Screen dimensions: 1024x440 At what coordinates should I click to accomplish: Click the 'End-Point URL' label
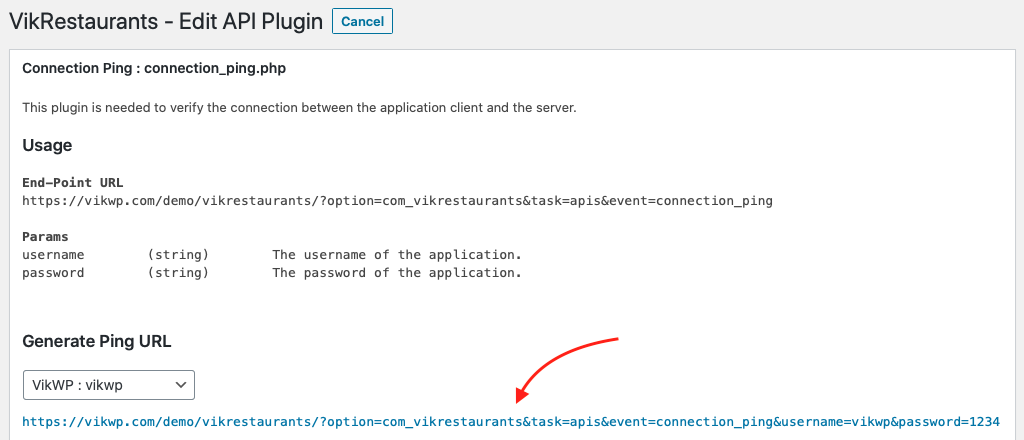click(x=72, y=182)
